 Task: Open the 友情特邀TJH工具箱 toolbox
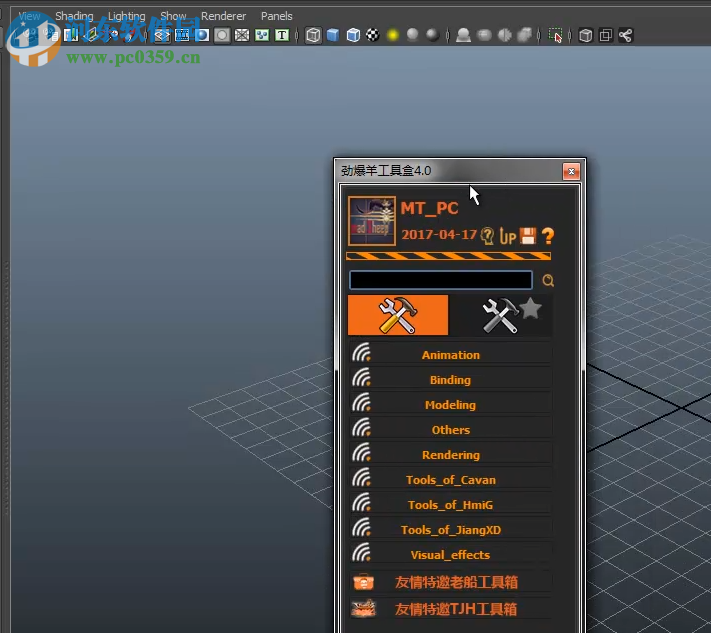tap(450, 609)
